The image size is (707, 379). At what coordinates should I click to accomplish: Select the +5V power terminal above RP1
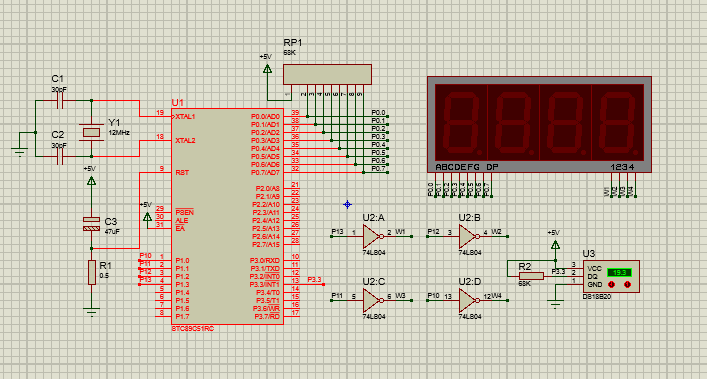[x=267, y=68]
